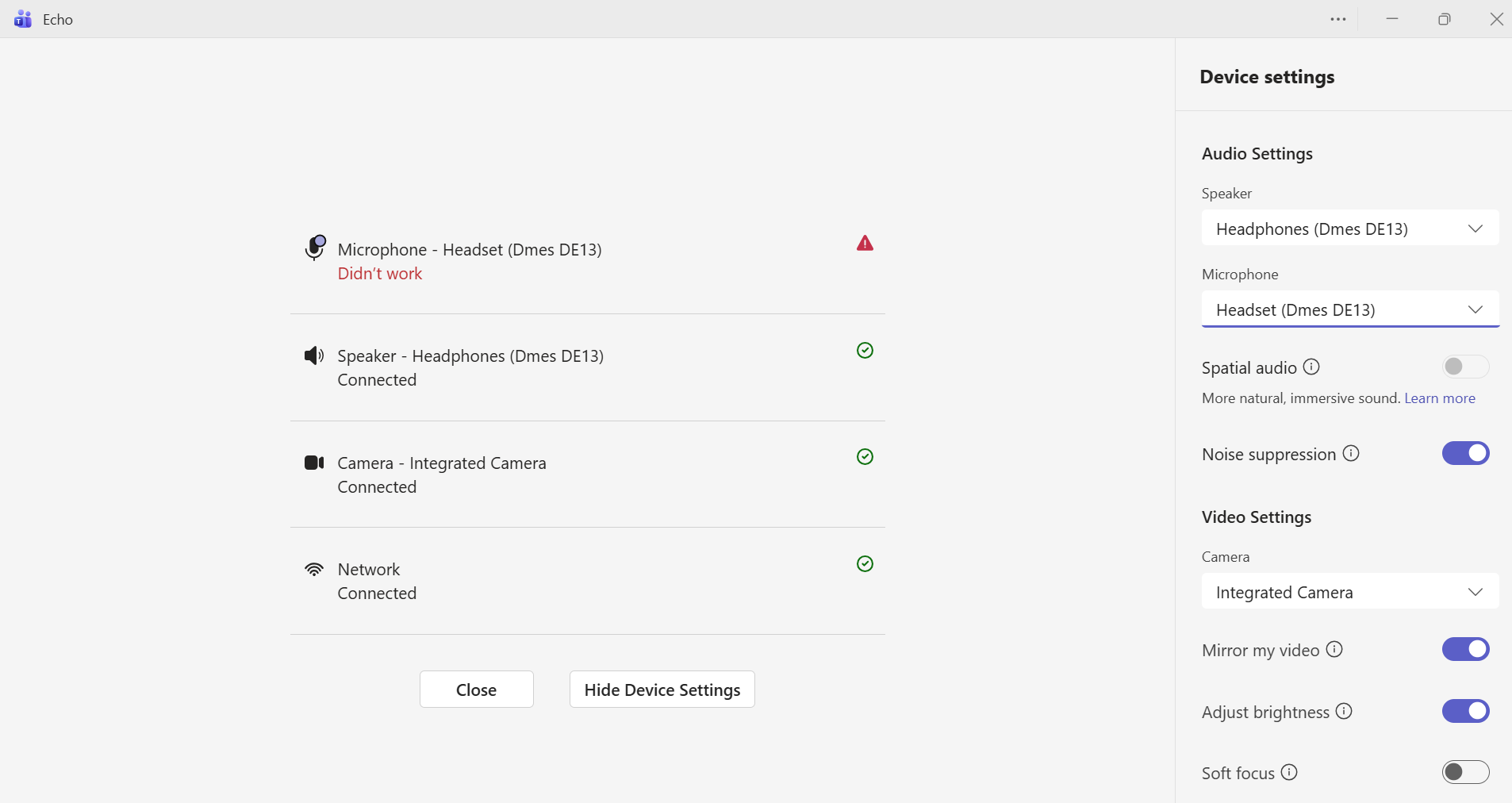This screenshot has height=803, width=1512.
Task: Turn off Noise suppression switch
Action: (1466, 453)
